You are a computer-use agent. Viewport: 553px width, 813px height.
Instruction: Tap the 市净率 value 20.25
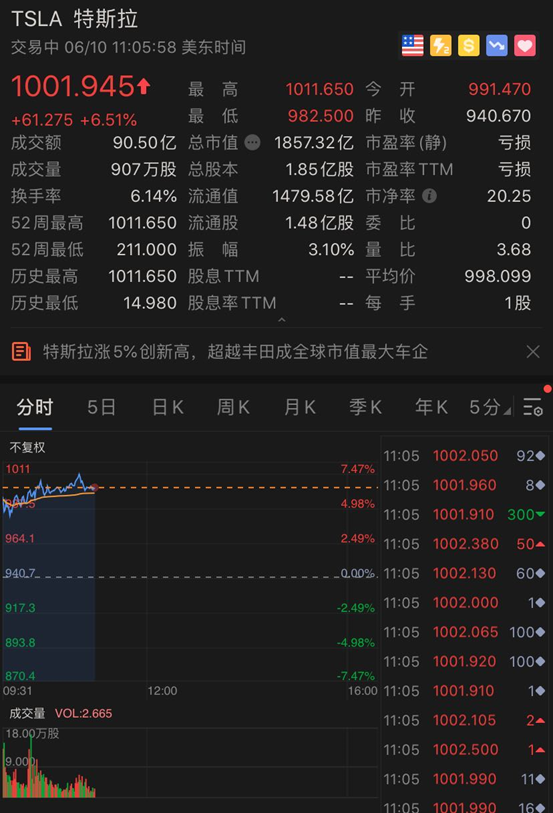click(x=509, y=196)
